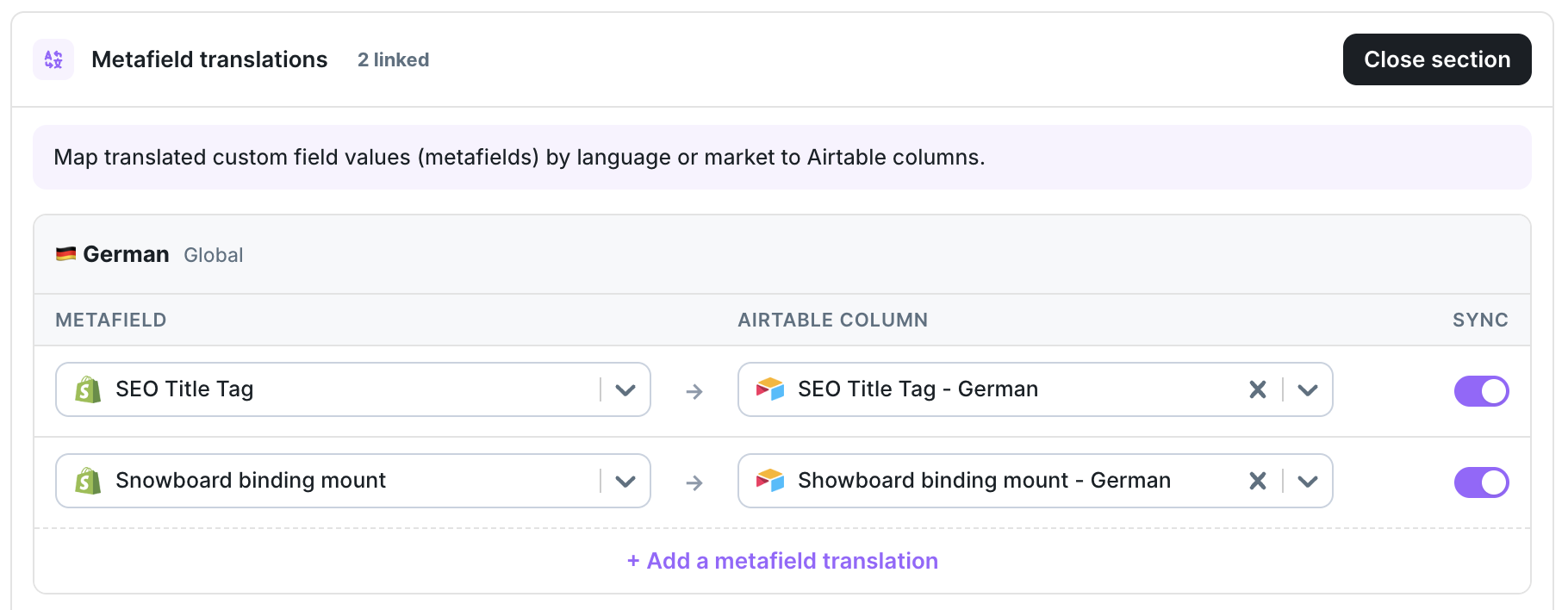Click the SYNC column header
Image resolution: width=1568 pixels, height=610 pixels.
click(x=1480, y=320)
